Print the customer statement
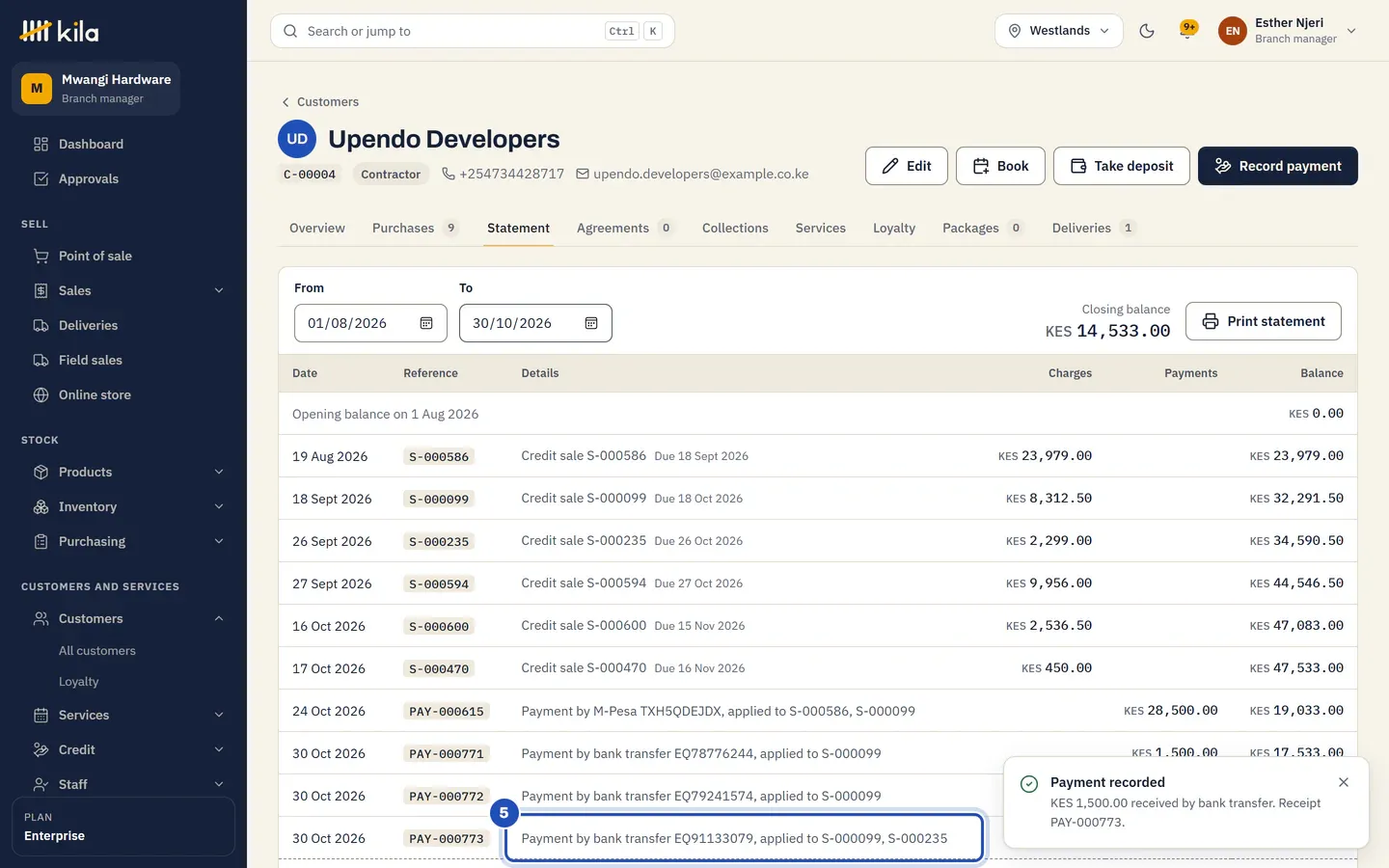The image size is (1389, 868). [x=1264, y=321]
